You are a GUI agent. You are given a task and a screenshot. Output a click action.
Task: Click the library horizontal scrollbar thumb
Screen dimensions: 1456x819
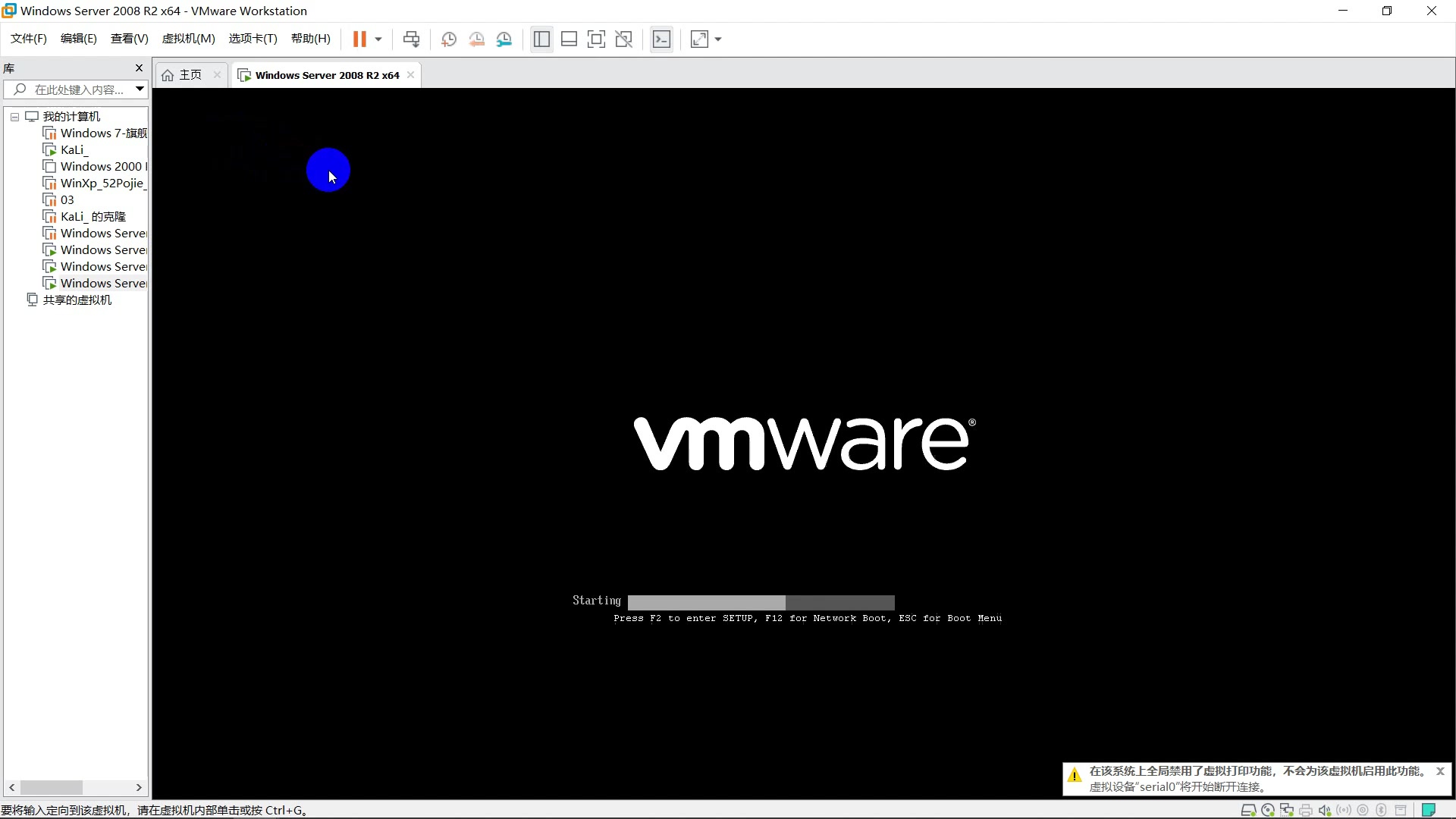click(51, 787)
